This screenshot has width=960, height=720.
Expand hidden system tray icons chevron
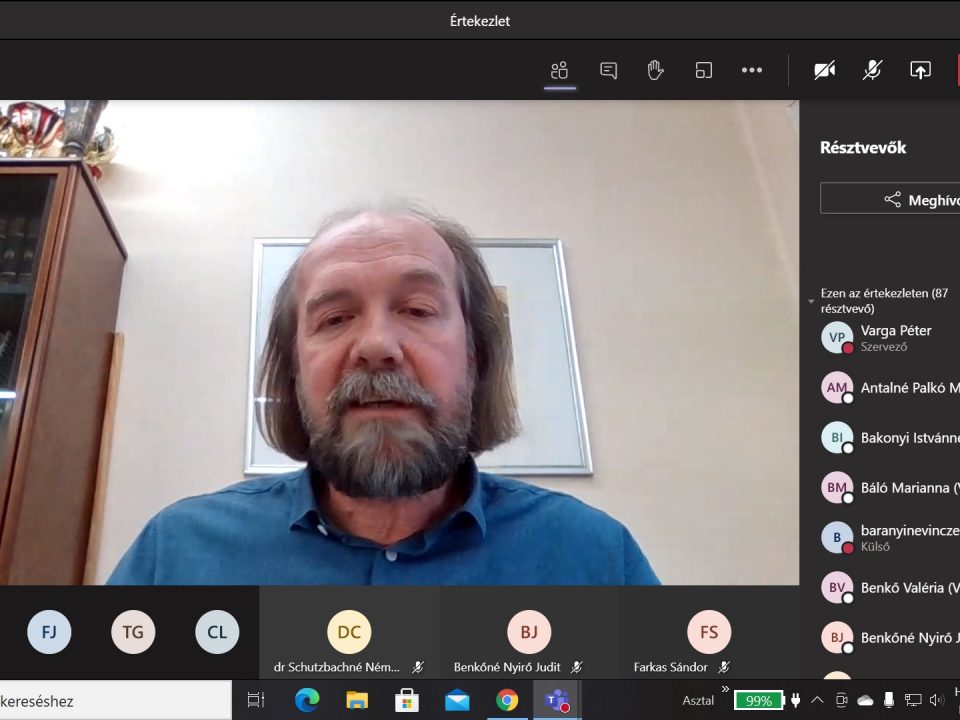click(817, 701)
